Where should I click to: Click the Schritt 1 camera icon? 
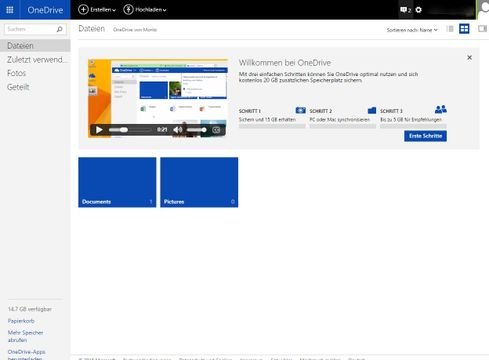[x=300, y=110]
